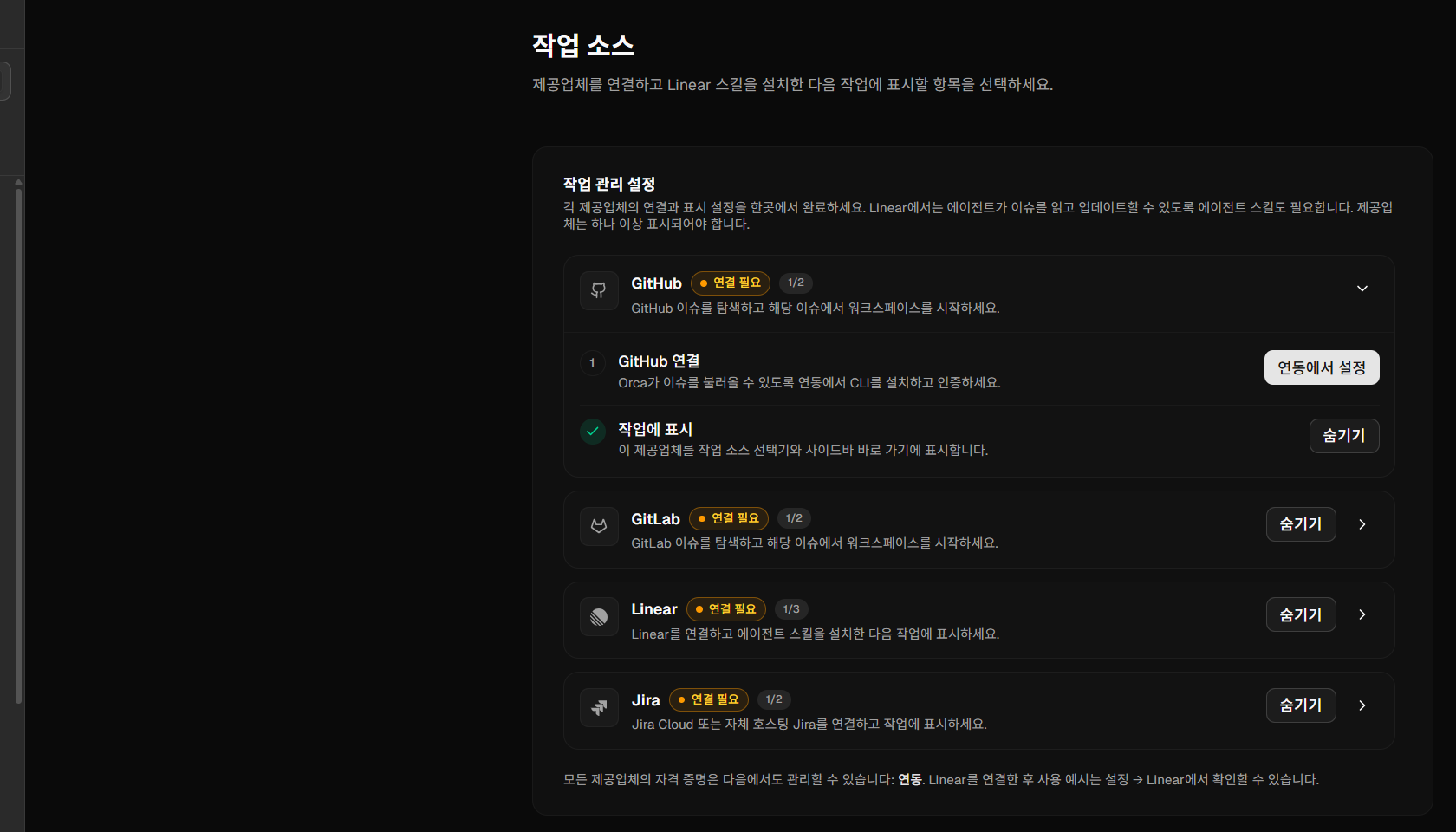Click the GitLab provider name
Image resolution: width=1456 pixels, height=832 pixels.
(x=655, y=519)
